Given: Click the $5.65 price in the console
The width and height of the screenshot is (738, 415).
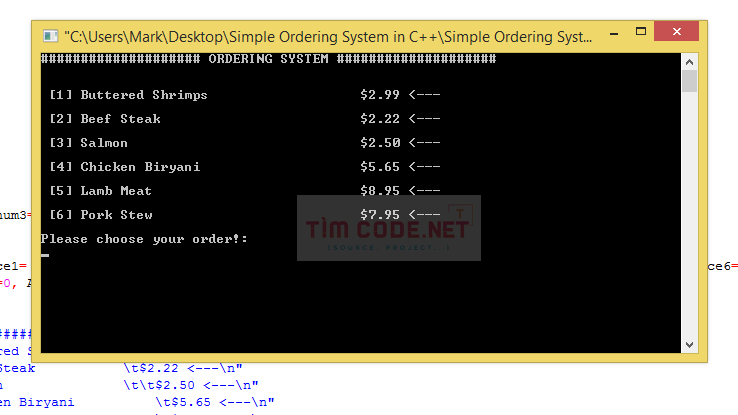Looking at the screenshot, I should click(380, 167).
